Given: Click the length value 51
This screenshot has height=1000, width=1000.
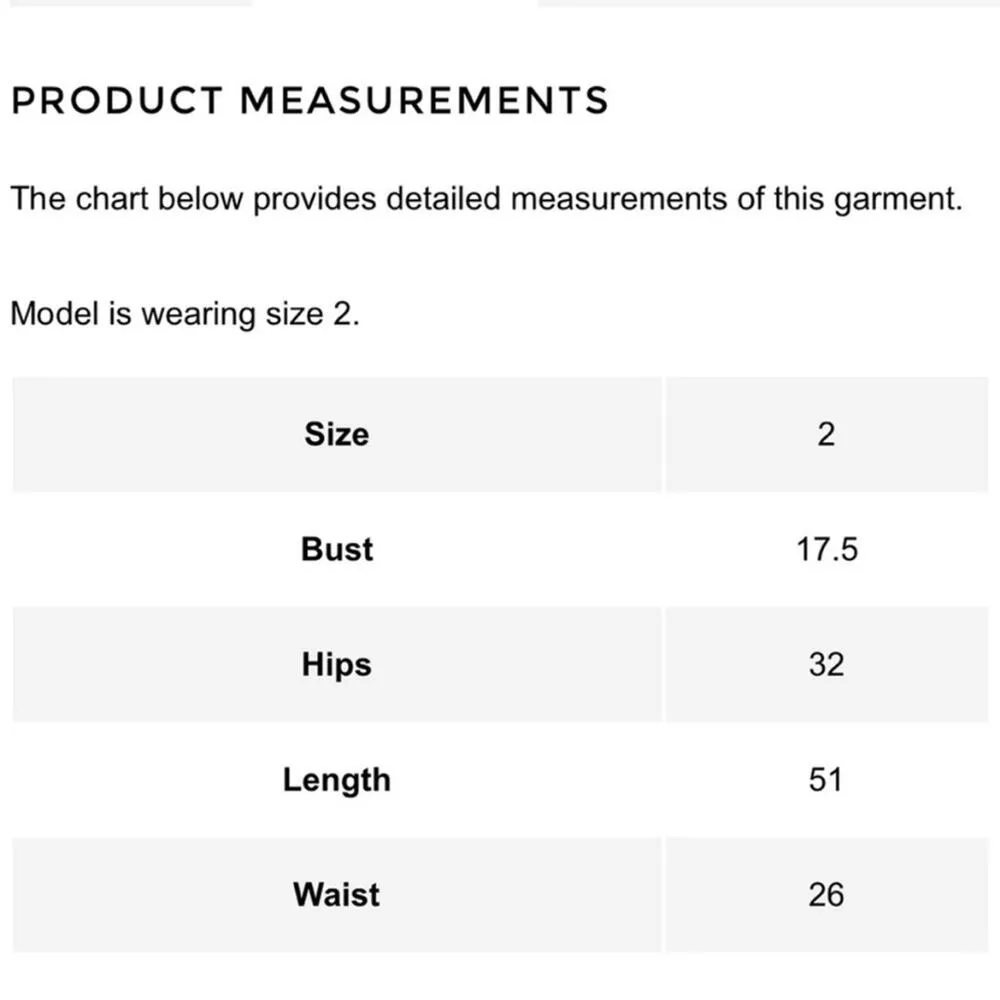Looking at the screenshot, I should coord(826,779).
